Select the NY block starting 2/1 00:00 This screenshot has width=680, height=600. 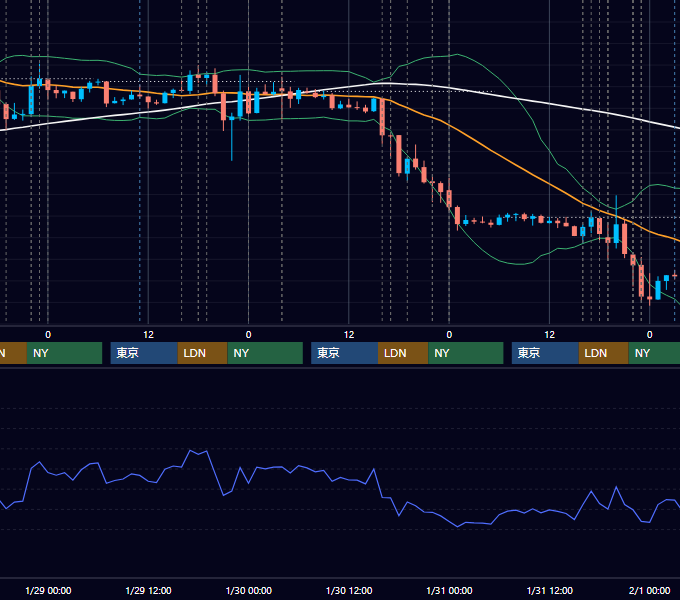(x=654, y=353)
